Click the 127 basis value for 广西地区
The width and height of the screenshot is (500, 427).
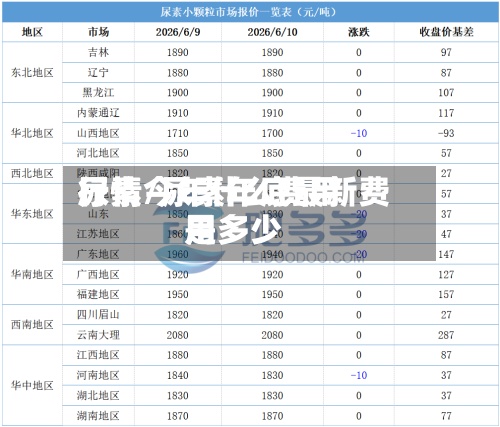pos(446,275)
